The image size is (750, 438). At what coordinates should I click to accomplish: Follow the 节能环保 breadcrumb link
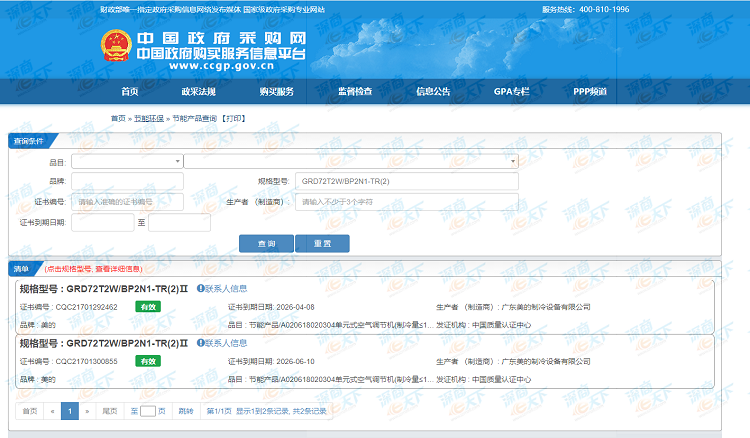click(x=149, y=118)
